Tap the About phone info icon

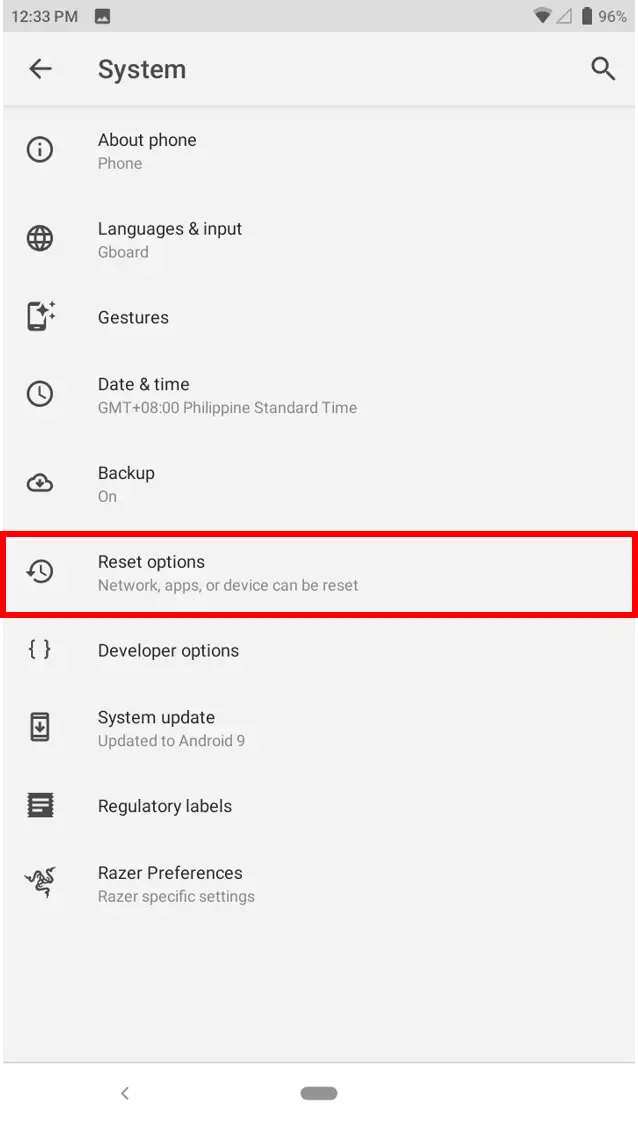tap(40, 150)
